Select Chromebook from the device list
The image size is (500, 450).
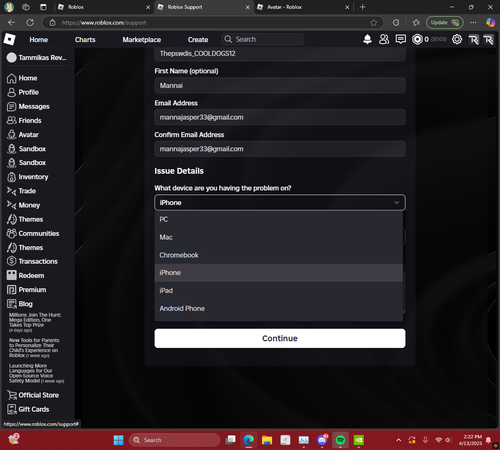(279, 255)
